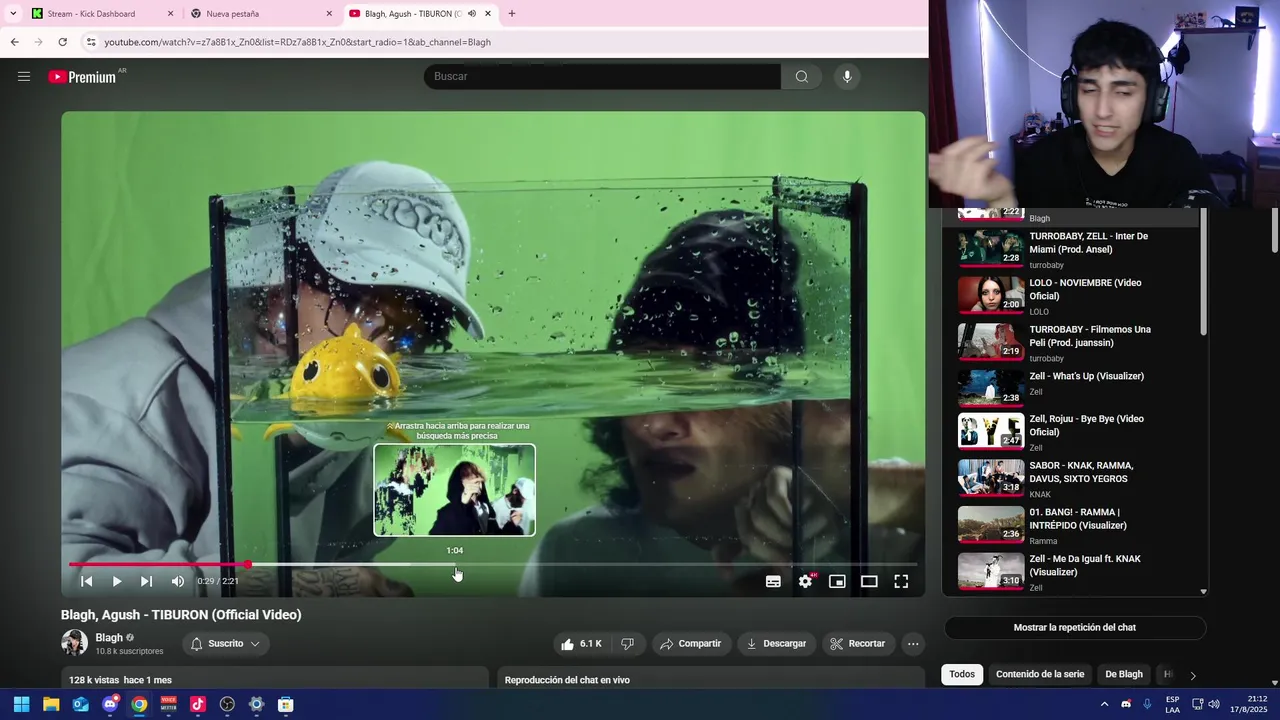Open Windows Start menu
This screenshot has height=720, width=1280.
21,704
